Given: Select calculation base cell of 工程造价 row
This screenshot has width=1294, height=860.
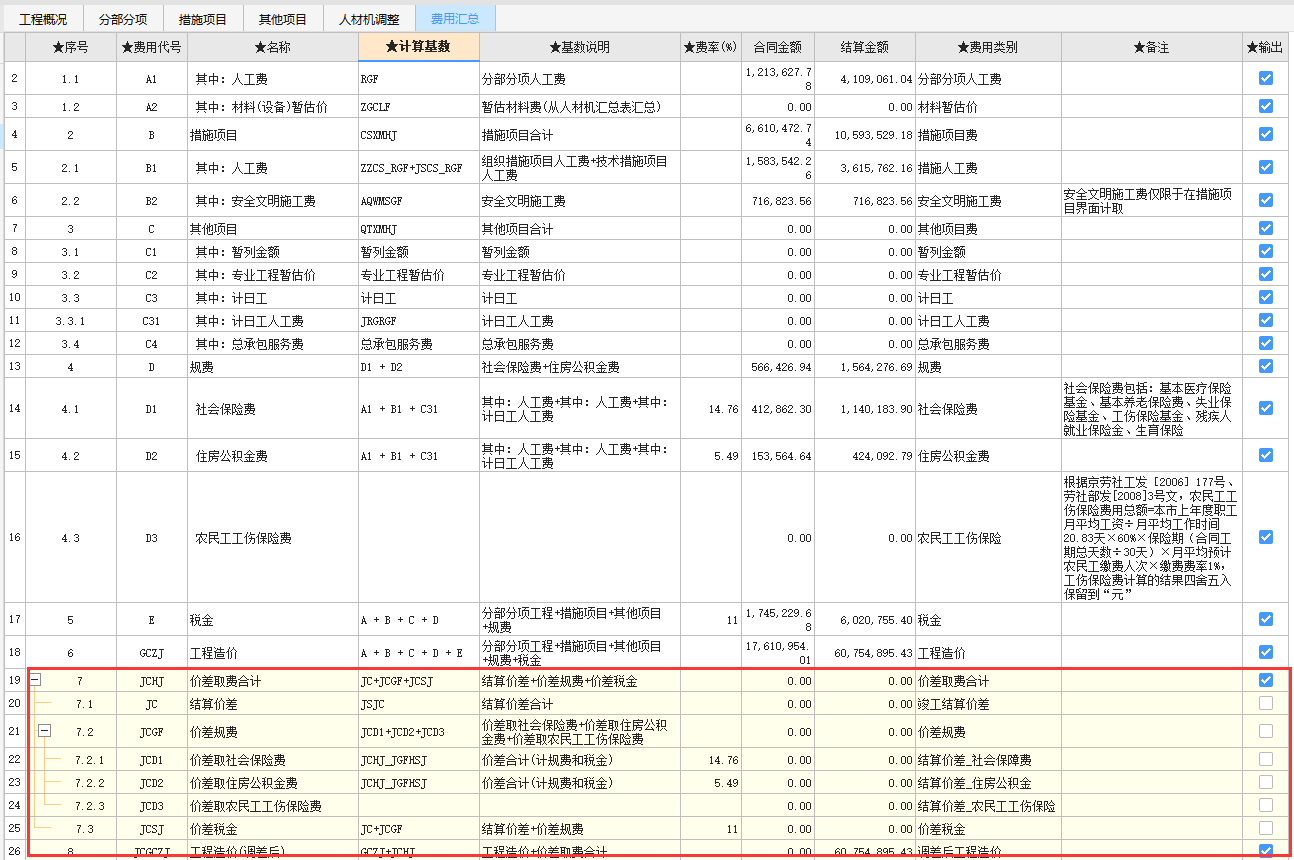Looking at the screenshot, I should pyautogui.click(x=418, y=653).
